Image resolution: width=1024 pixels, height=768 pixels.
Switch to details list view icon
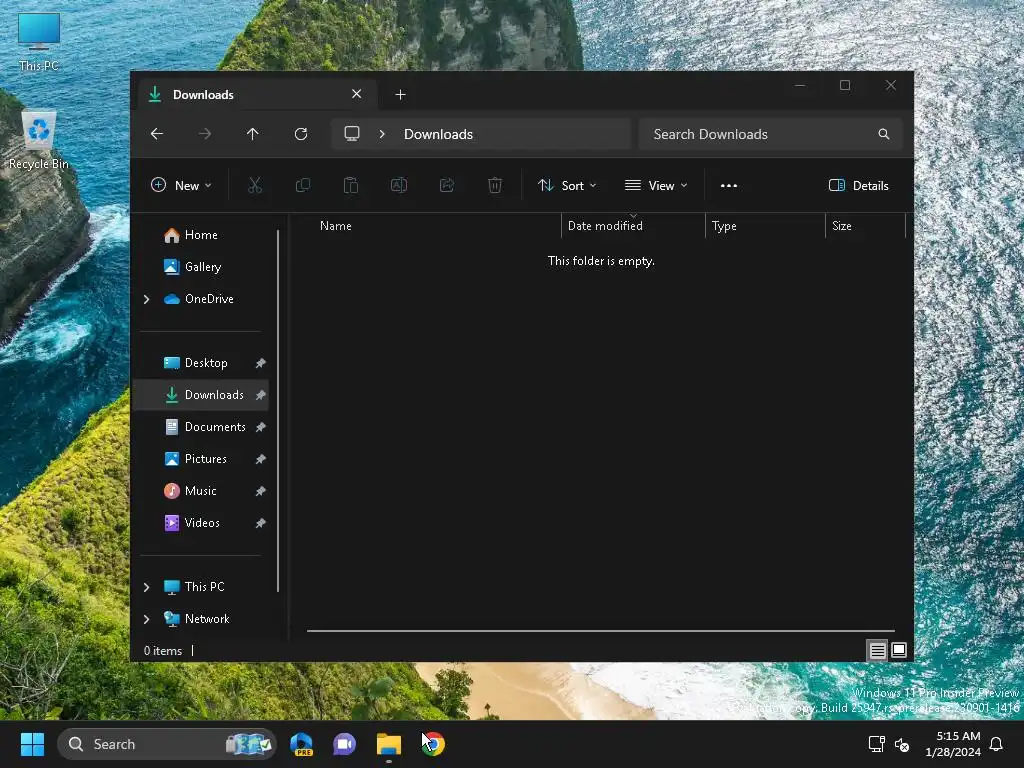point(877,650)
